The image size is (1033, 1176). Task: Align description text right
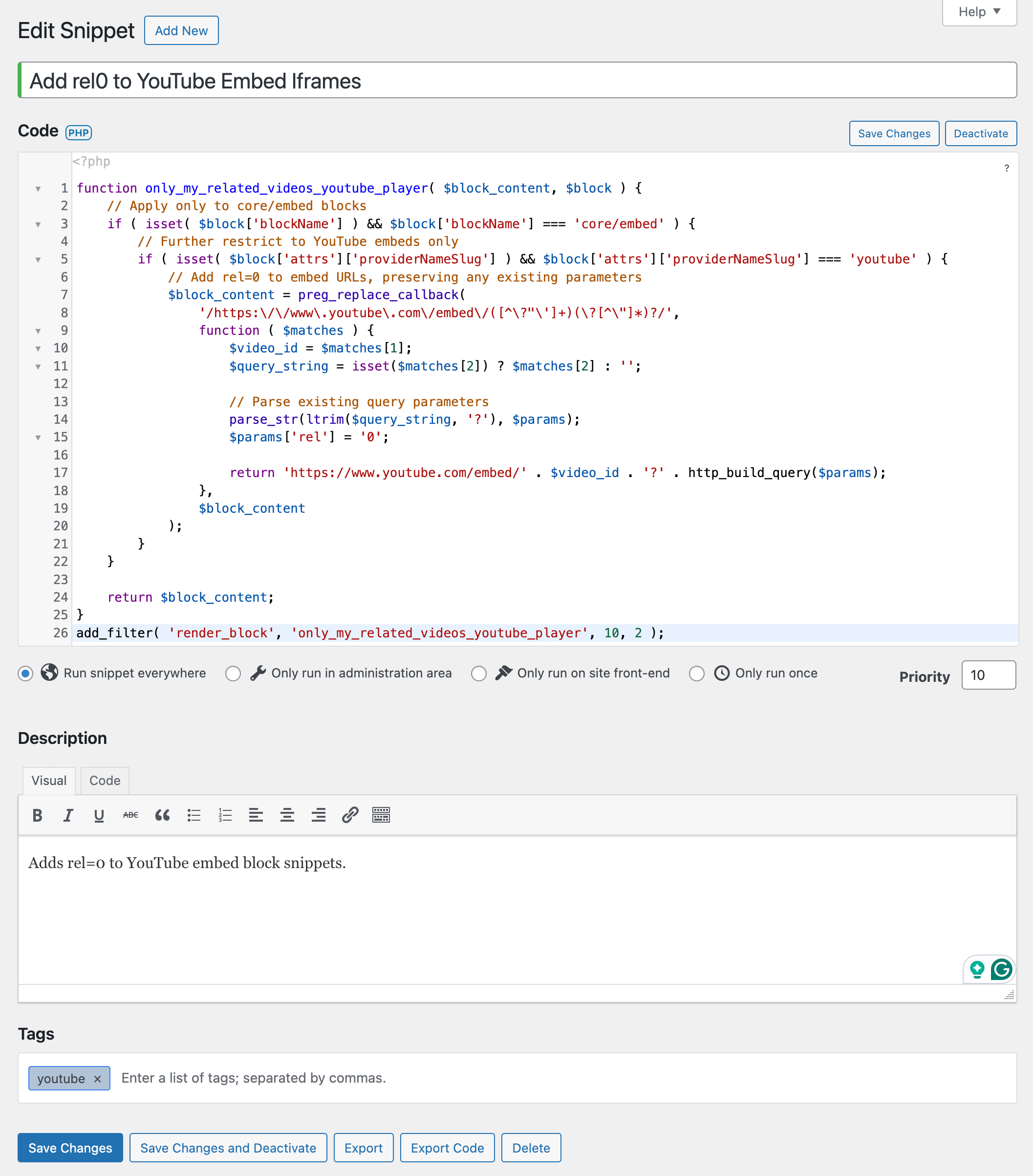pos(319,815)
